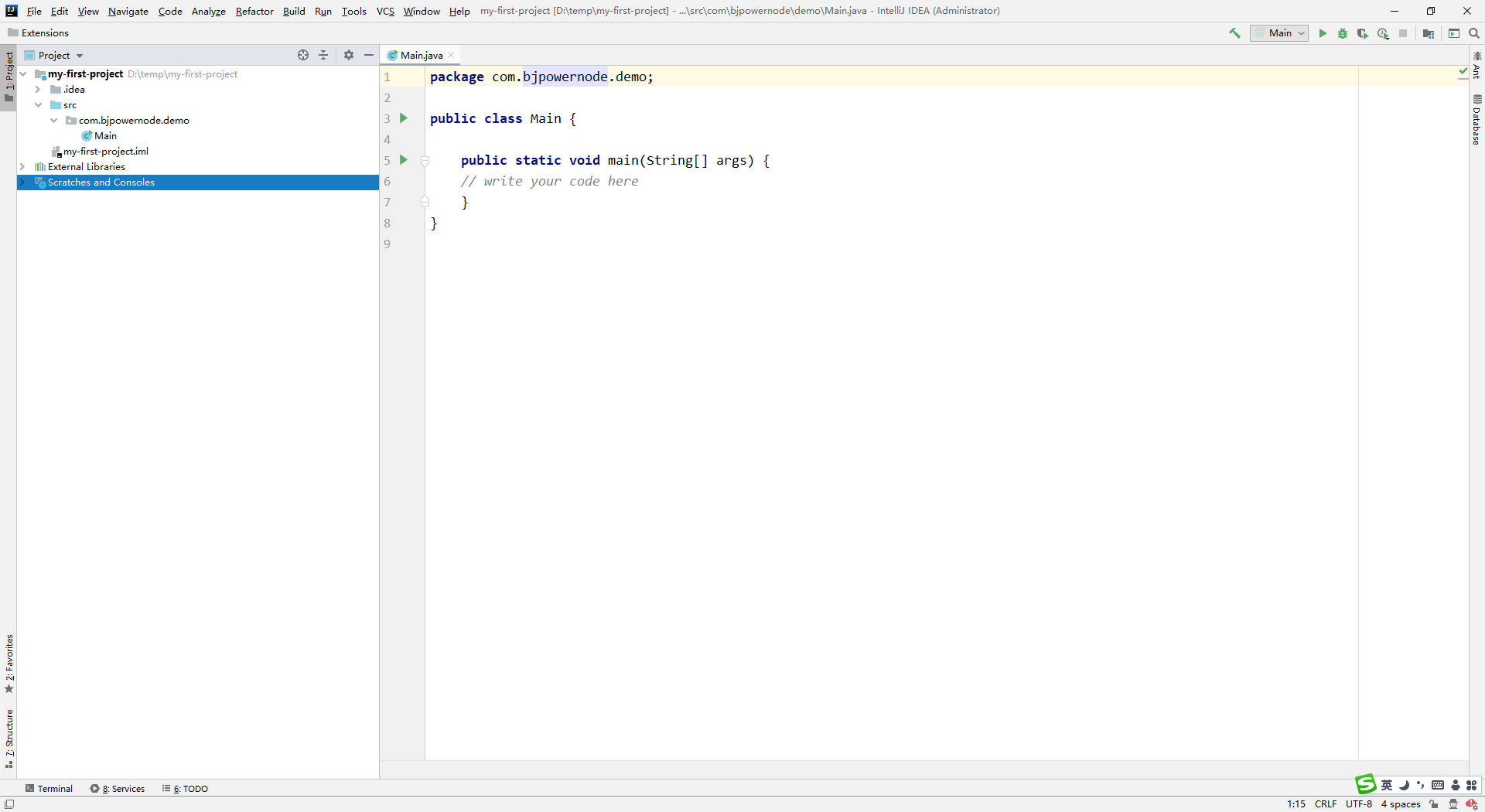This screenshot has height=812, width=1485.
Task: Open Project Structure icon in toolbar
Action: pos(1428,33)
